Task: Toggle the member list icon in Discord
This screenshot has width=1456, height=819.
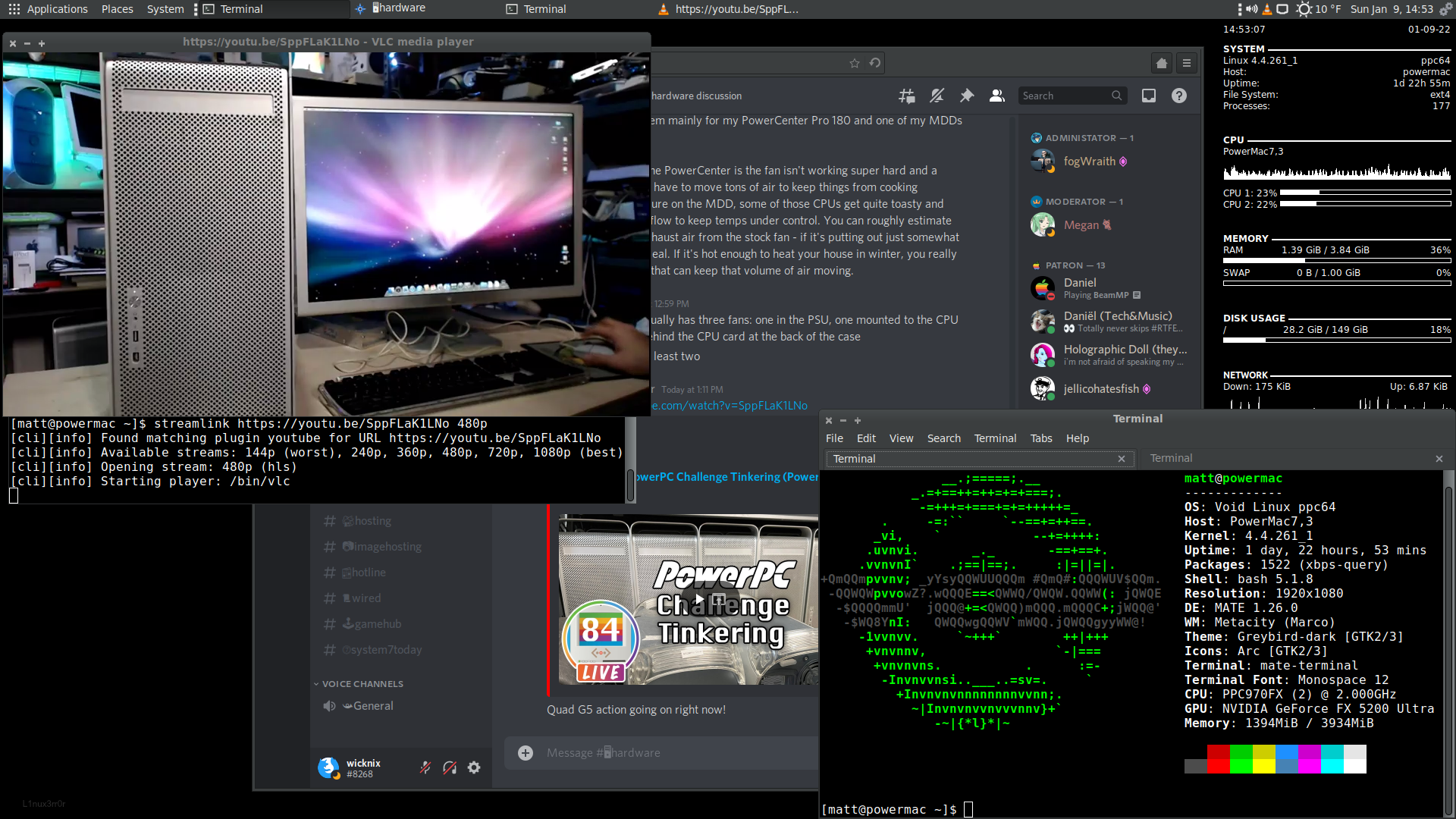Action: [x=996, y=96]
